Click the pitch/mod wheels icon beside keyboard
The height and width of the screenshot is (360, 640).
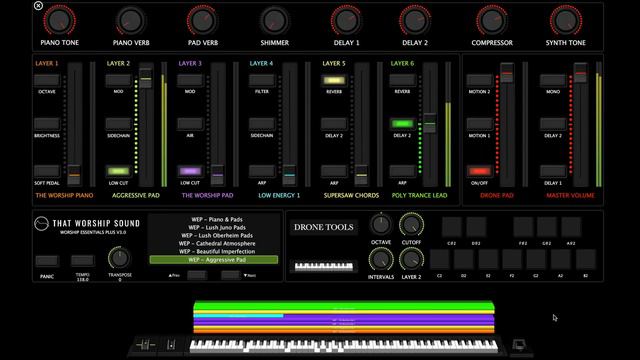click(x=146, y=345)
